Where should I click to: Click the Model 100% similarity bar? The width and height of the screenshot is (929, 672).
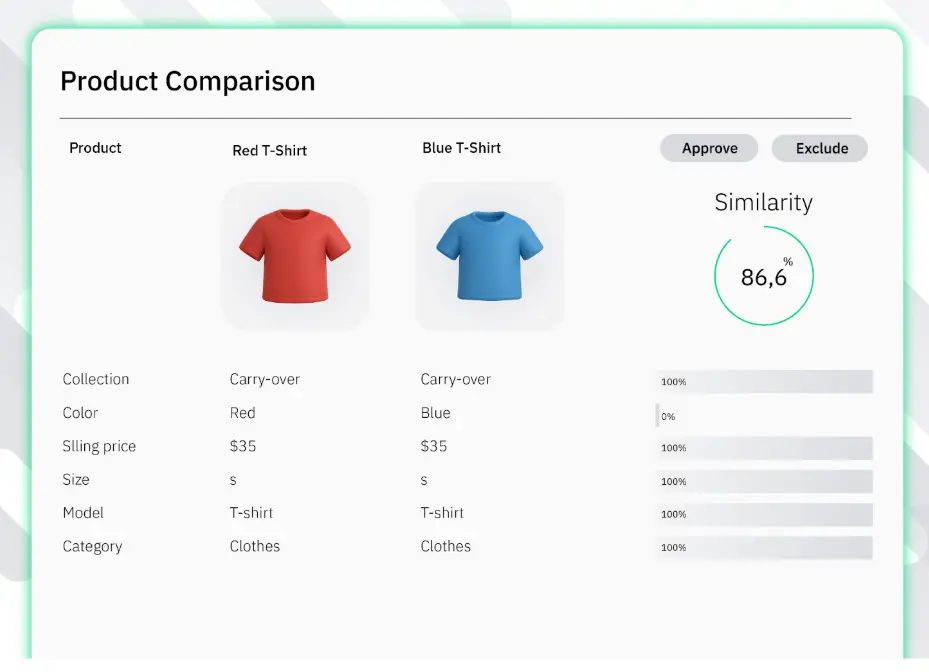point(764,514)
